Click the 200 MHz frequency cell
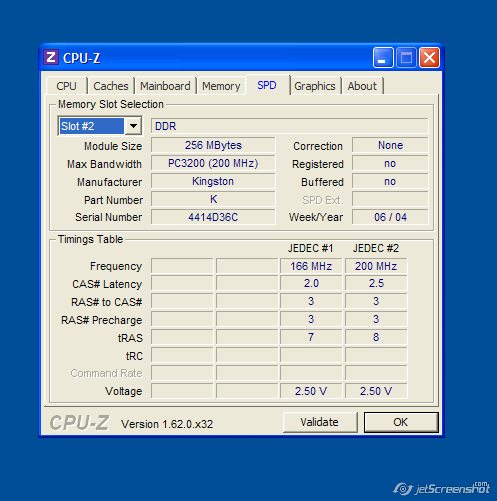 coord(376,266)
